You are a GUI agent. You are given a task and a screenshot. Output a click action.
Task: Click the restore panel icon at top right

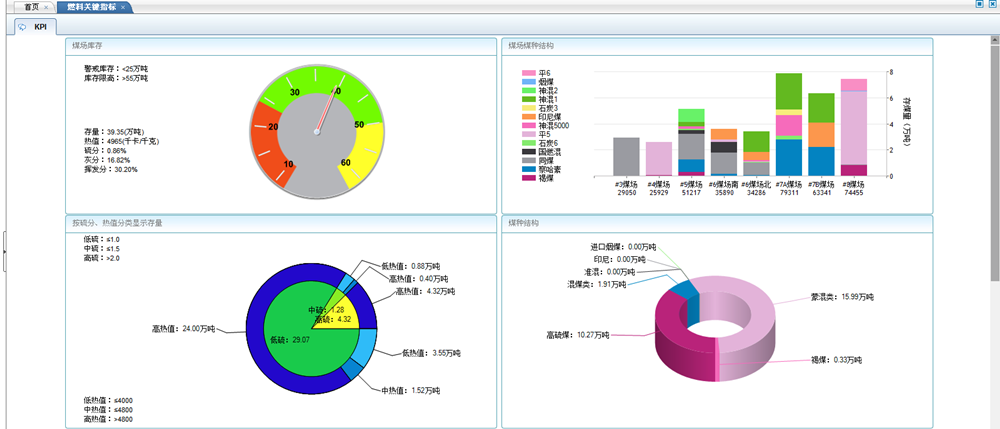click(979, 5)
